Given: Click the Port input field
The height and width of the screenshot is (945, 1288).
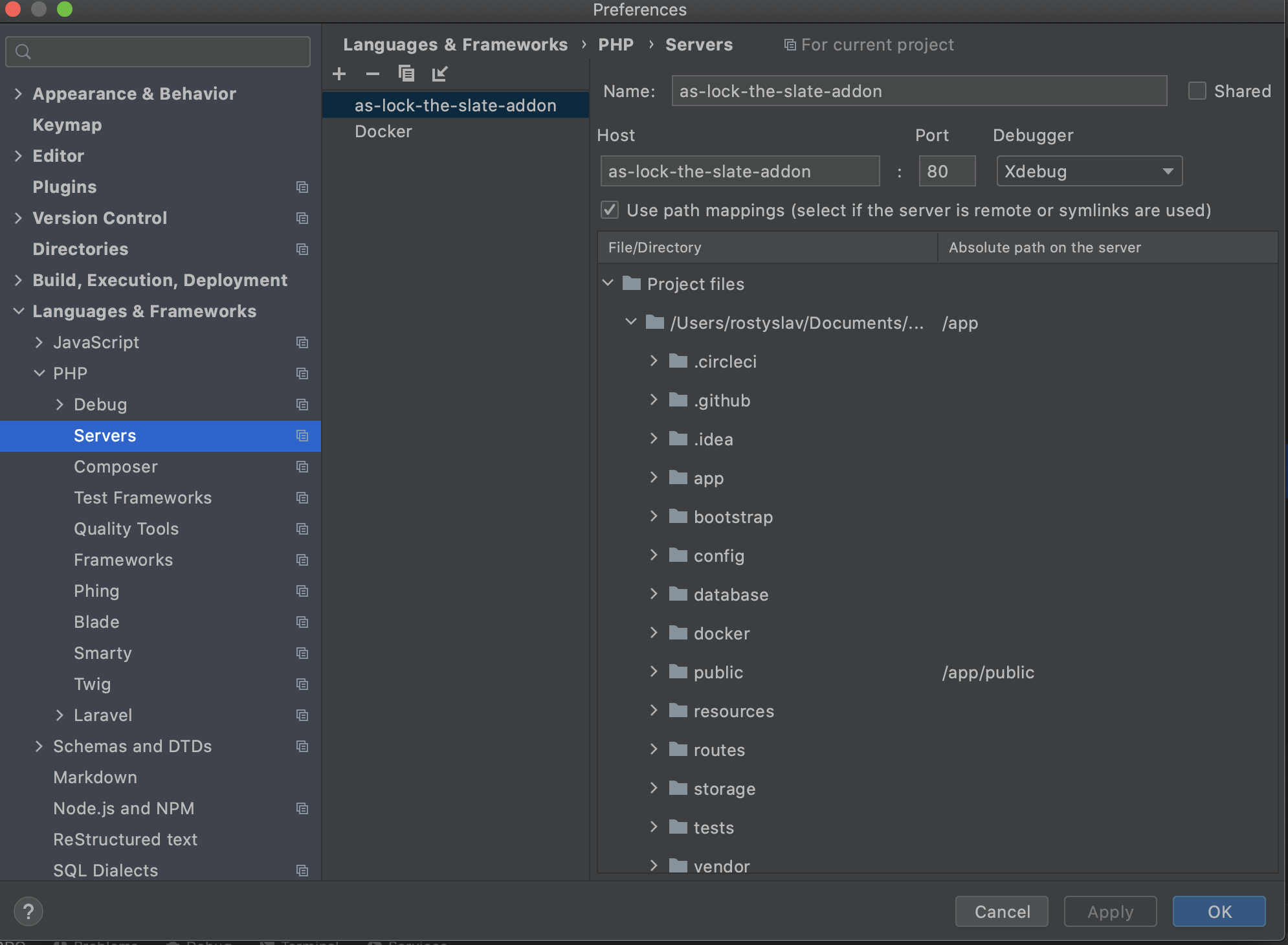Looking at the screenshot, I should (946, 172).
